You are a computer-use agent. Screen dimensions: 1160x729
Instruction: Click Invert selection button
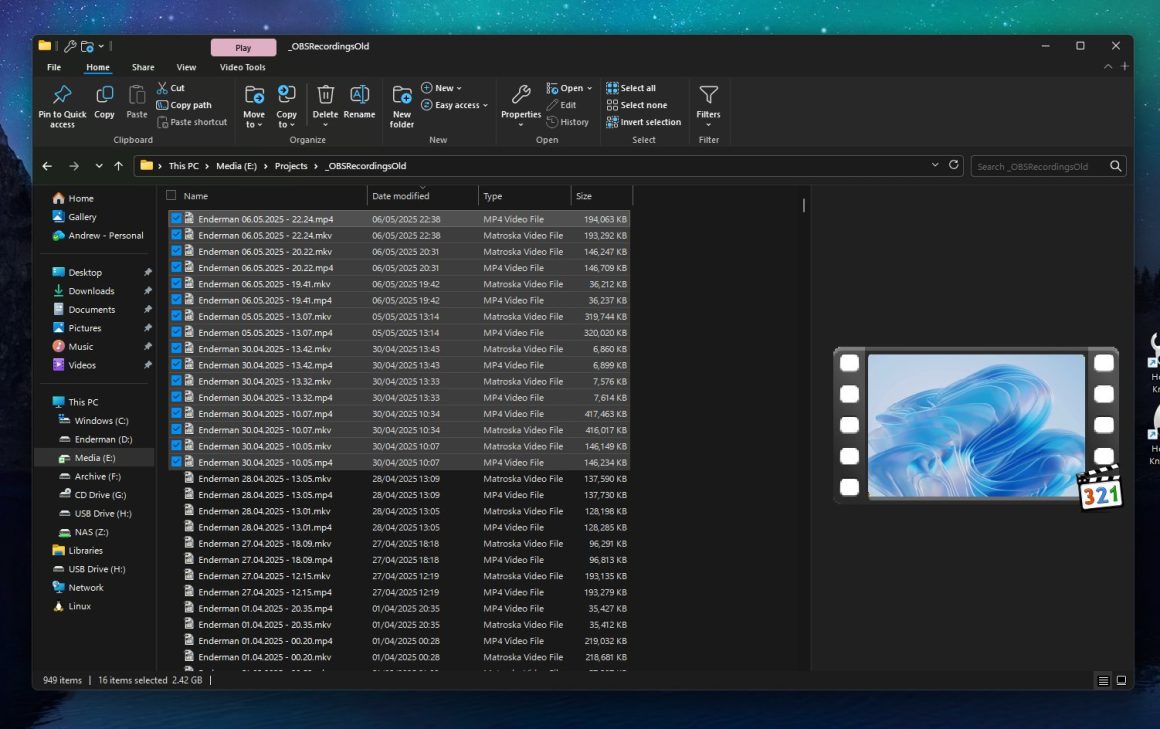[644, 122]
